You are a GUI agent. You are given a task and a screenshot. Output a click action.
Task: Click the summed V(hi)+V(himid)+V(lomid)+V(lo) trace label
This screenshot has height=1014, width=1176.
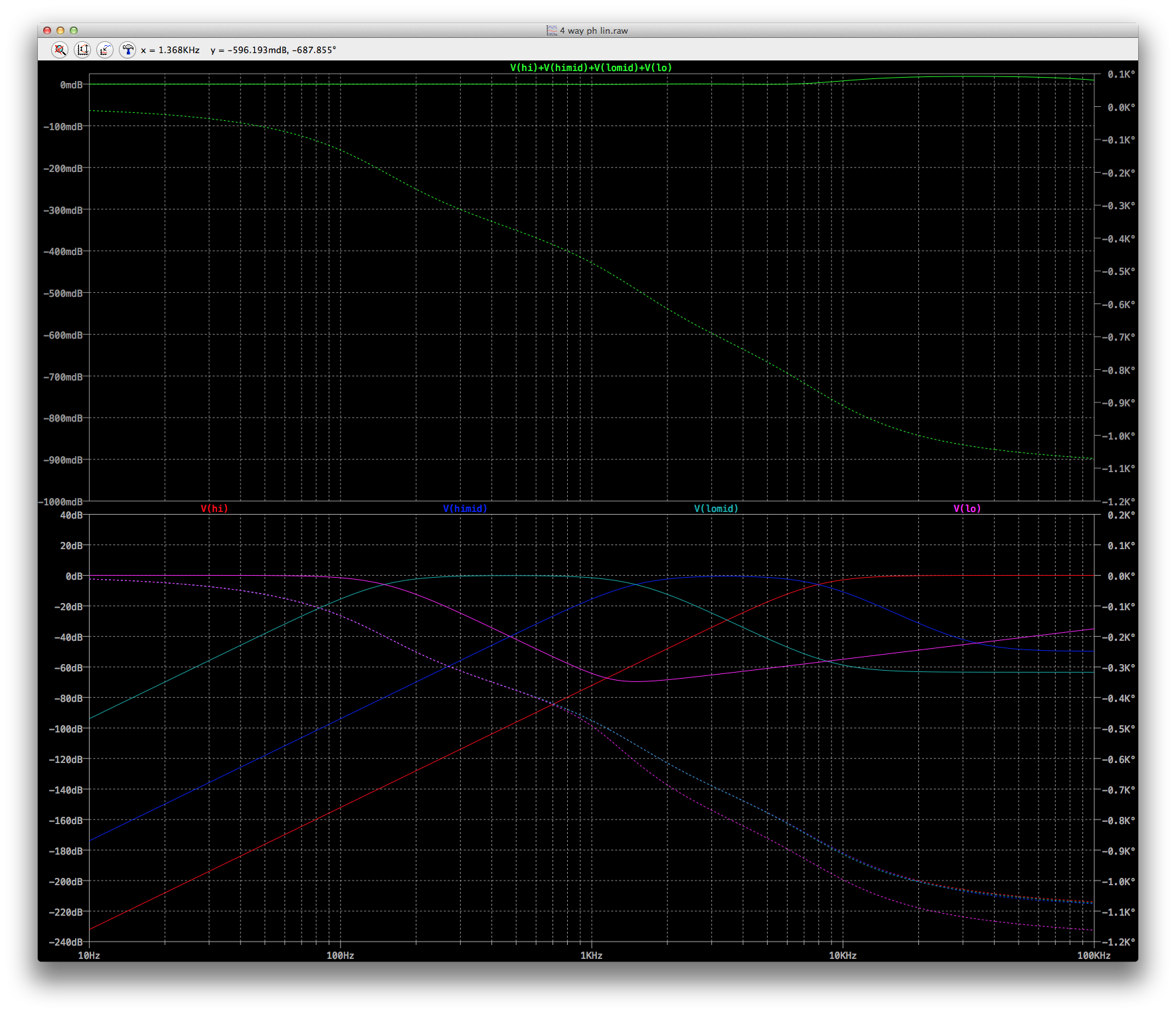tap(591, 68)
